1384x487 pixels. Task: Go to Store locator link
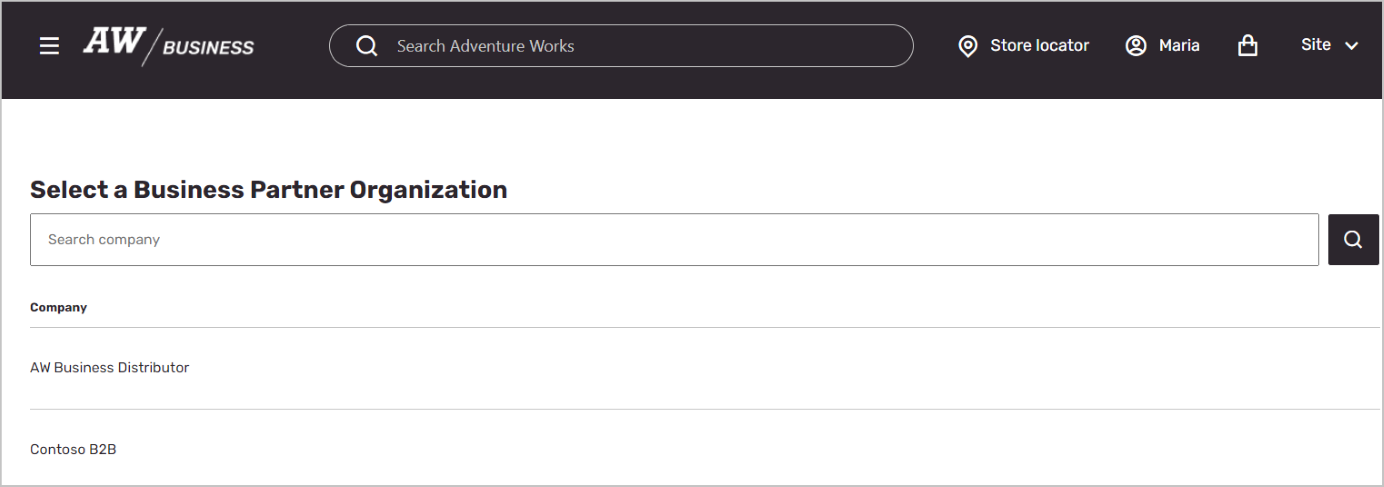1039,46
